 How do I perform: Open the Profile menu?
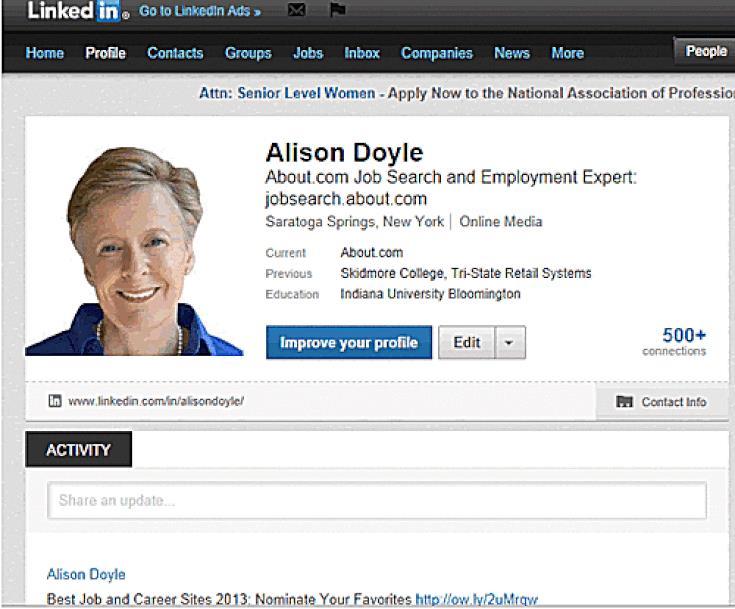click(x=105, y=53)
